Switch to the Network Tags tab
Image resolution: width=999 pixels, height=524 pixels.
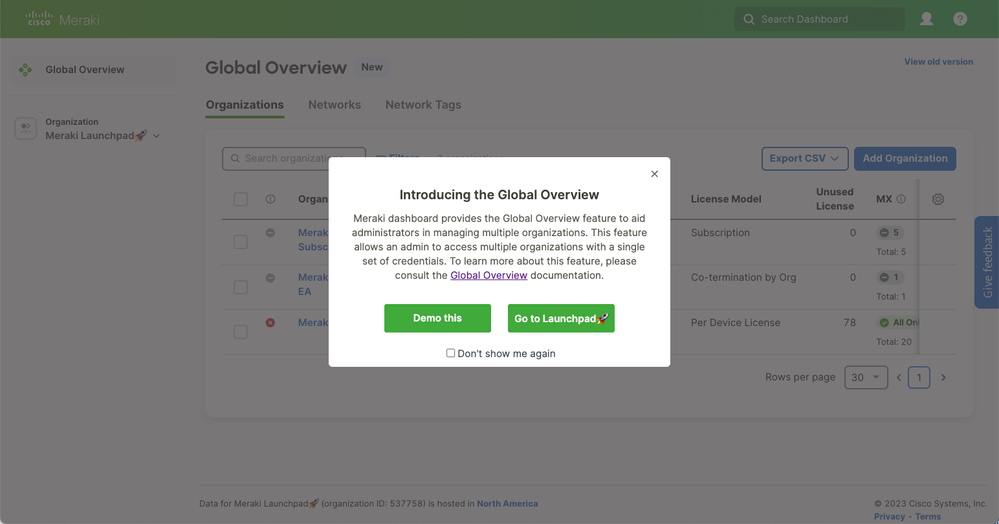coord(423,105)
